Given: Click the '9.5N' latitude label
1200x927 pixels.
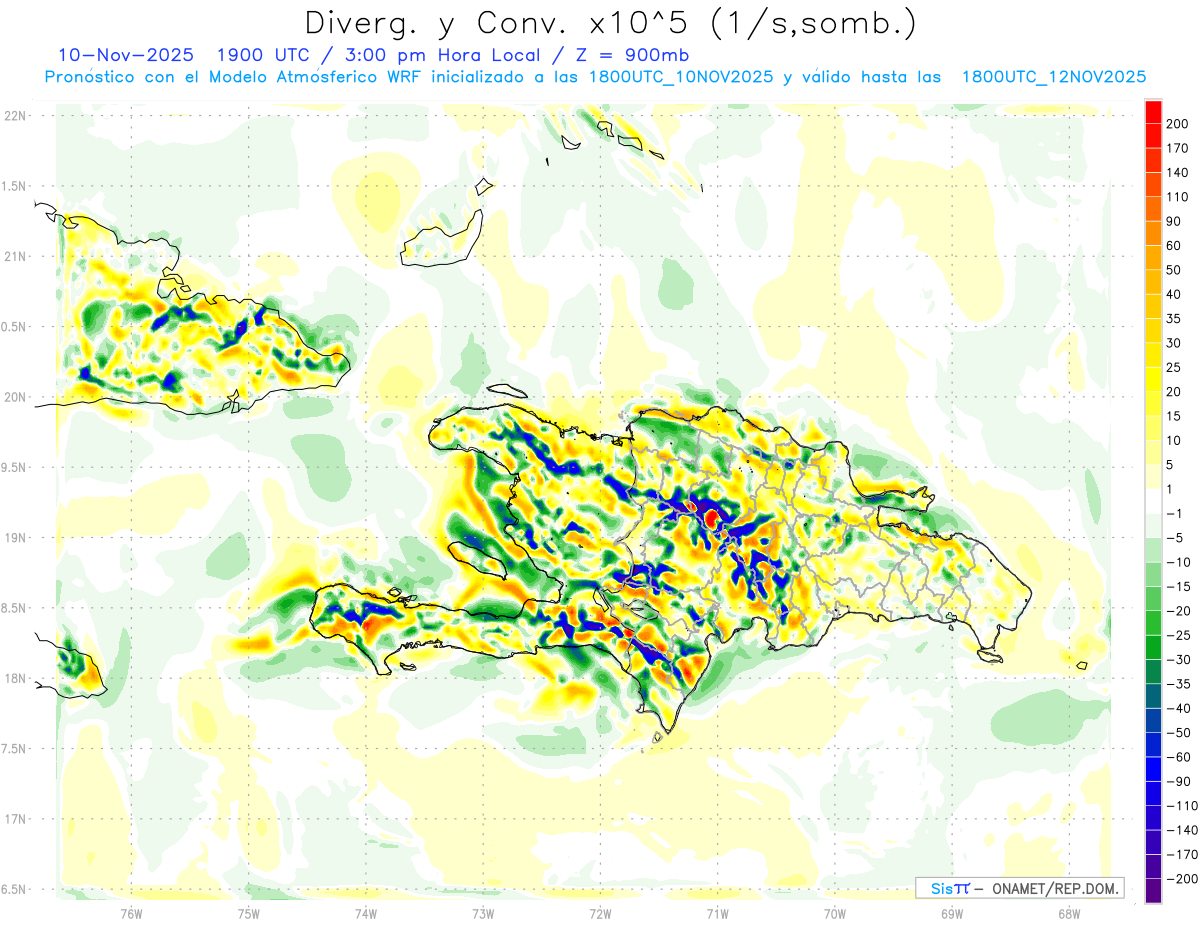Looking at the screenshot, I should click(x=13, y=468).
